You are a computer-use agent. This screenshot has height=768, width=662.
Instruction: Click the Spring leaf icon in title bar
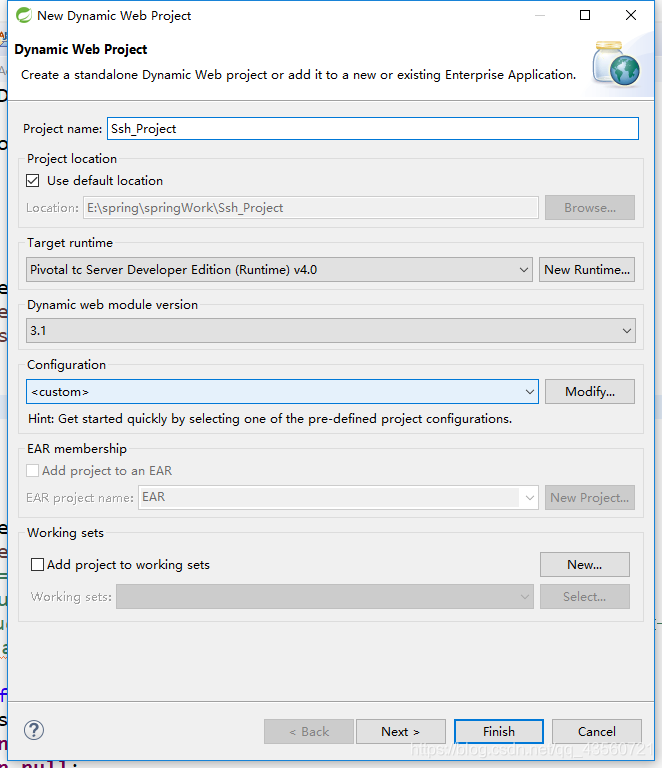pos(24,16)
